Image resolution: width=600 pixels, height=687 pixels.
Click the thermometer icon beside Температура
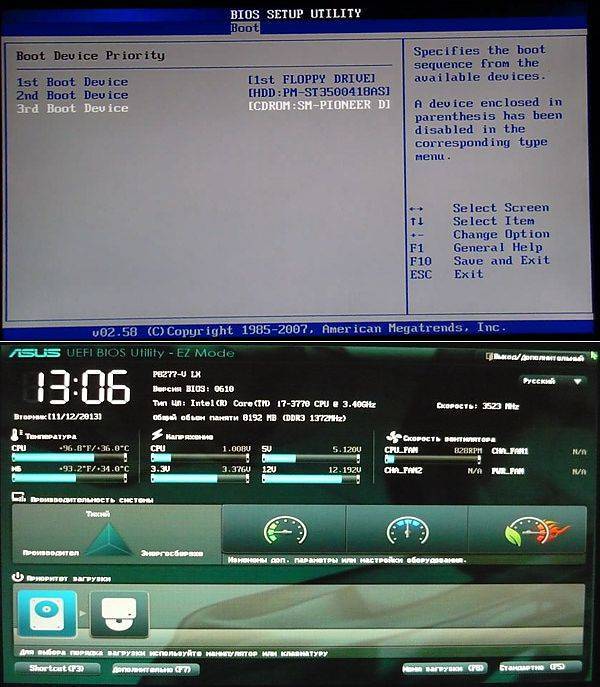[15, 435]
